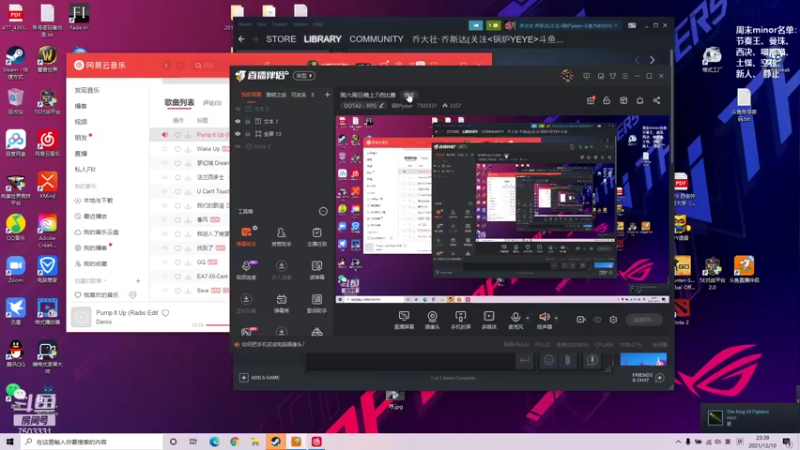Open the 歌词助手 tool icon
The image size is (800, 450).
(x=317, y=303)
